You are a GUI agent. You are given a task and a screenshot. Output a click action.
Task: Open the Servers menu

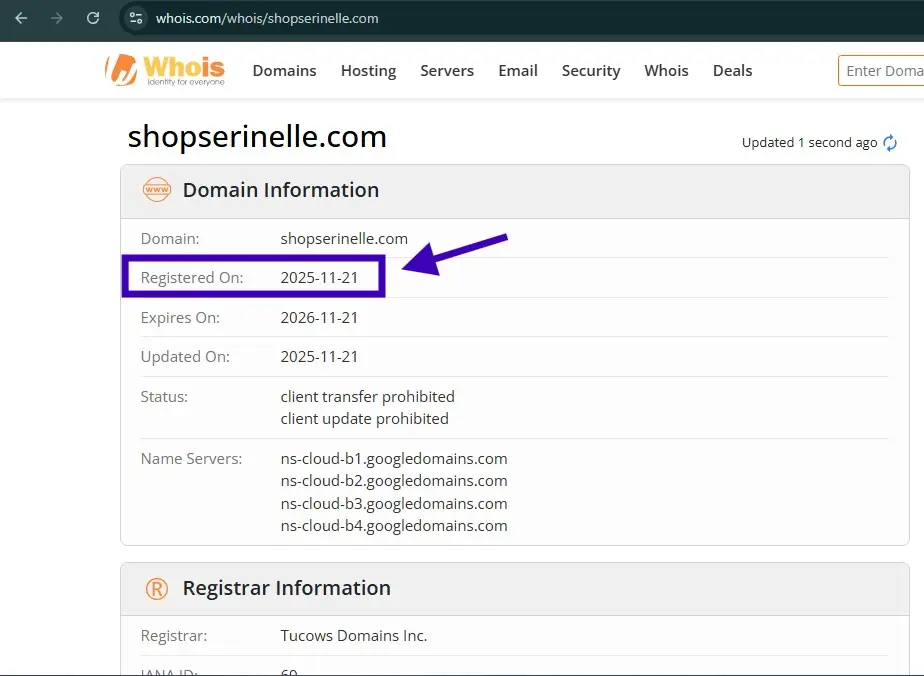tap(447, 71)
